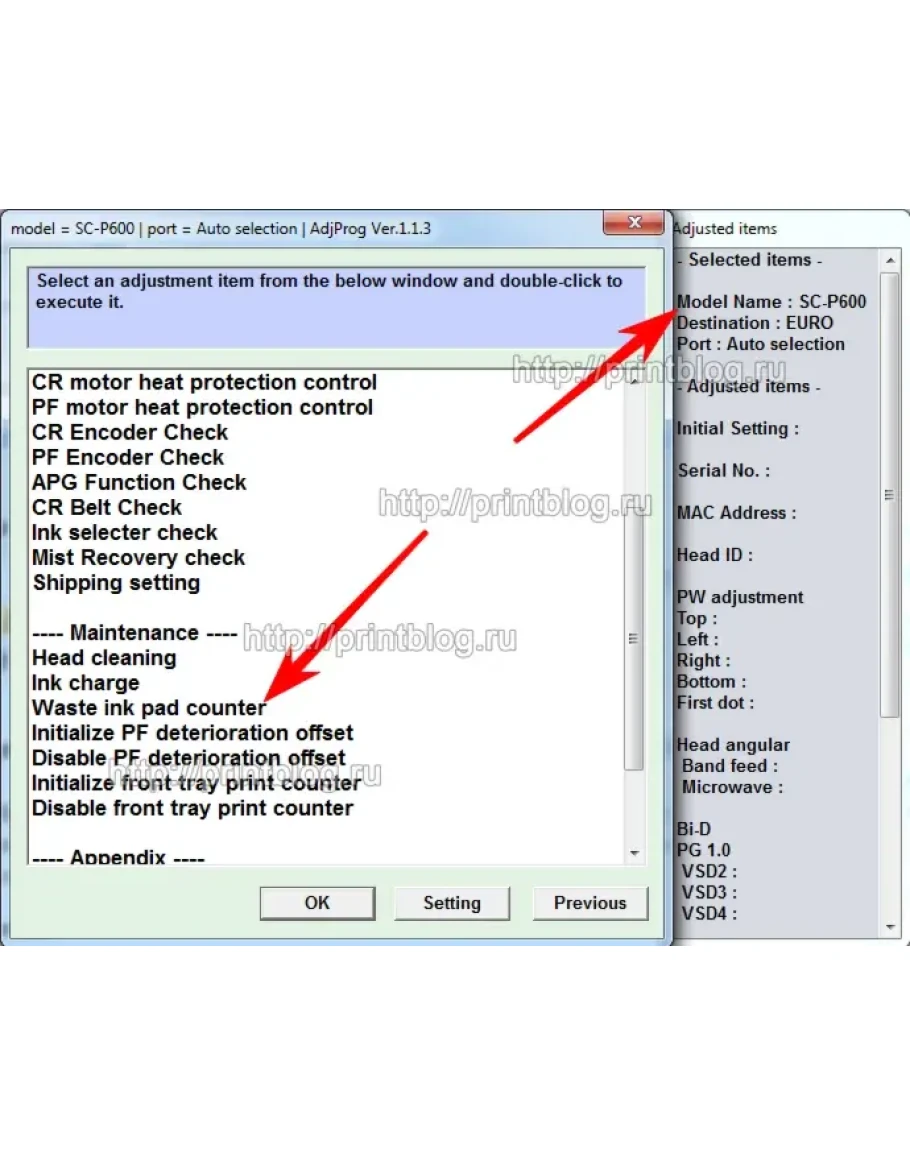Viewport: 910px width, 1155px height.
Task: Select Head cleaning in Maintenance list
Action: tap(104, 658)
